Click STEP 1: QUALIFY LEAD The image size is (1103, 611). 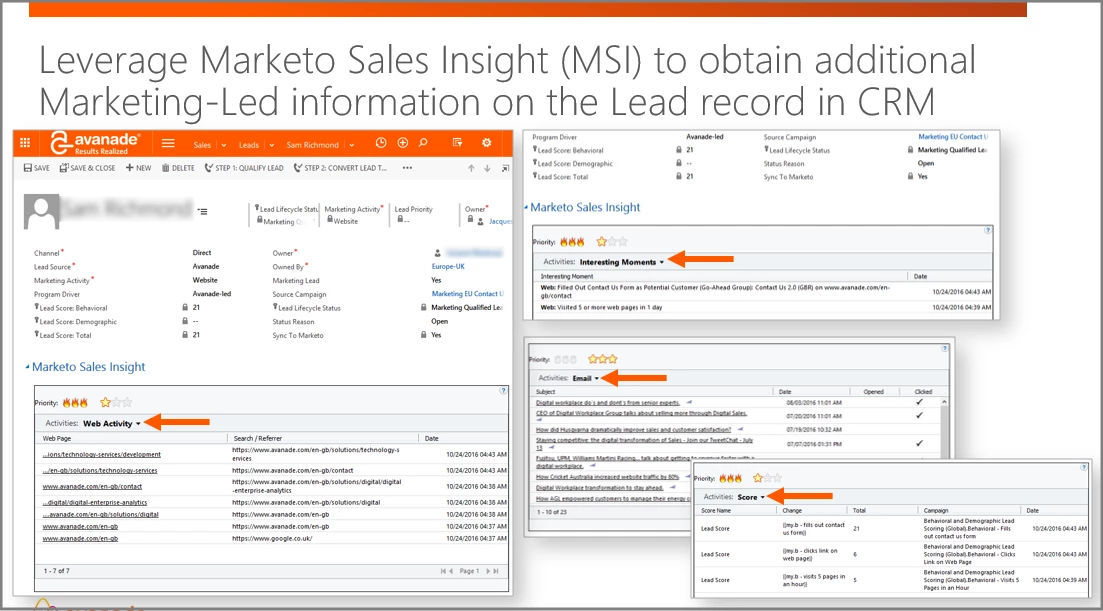(x=244, y=168)
